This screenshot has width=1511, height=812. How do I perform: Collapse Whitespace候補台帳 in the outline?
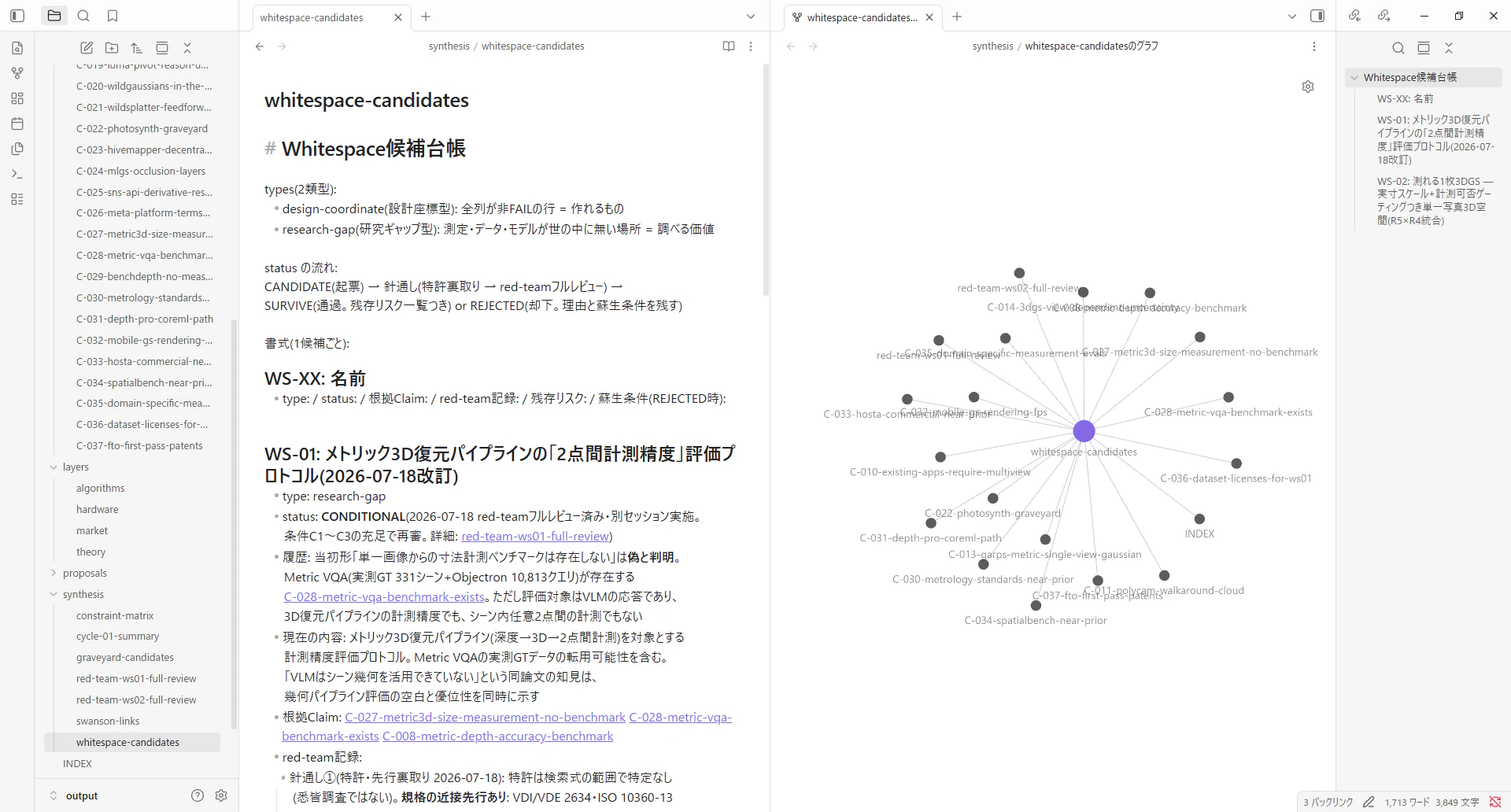click(x=1354, y=78)
